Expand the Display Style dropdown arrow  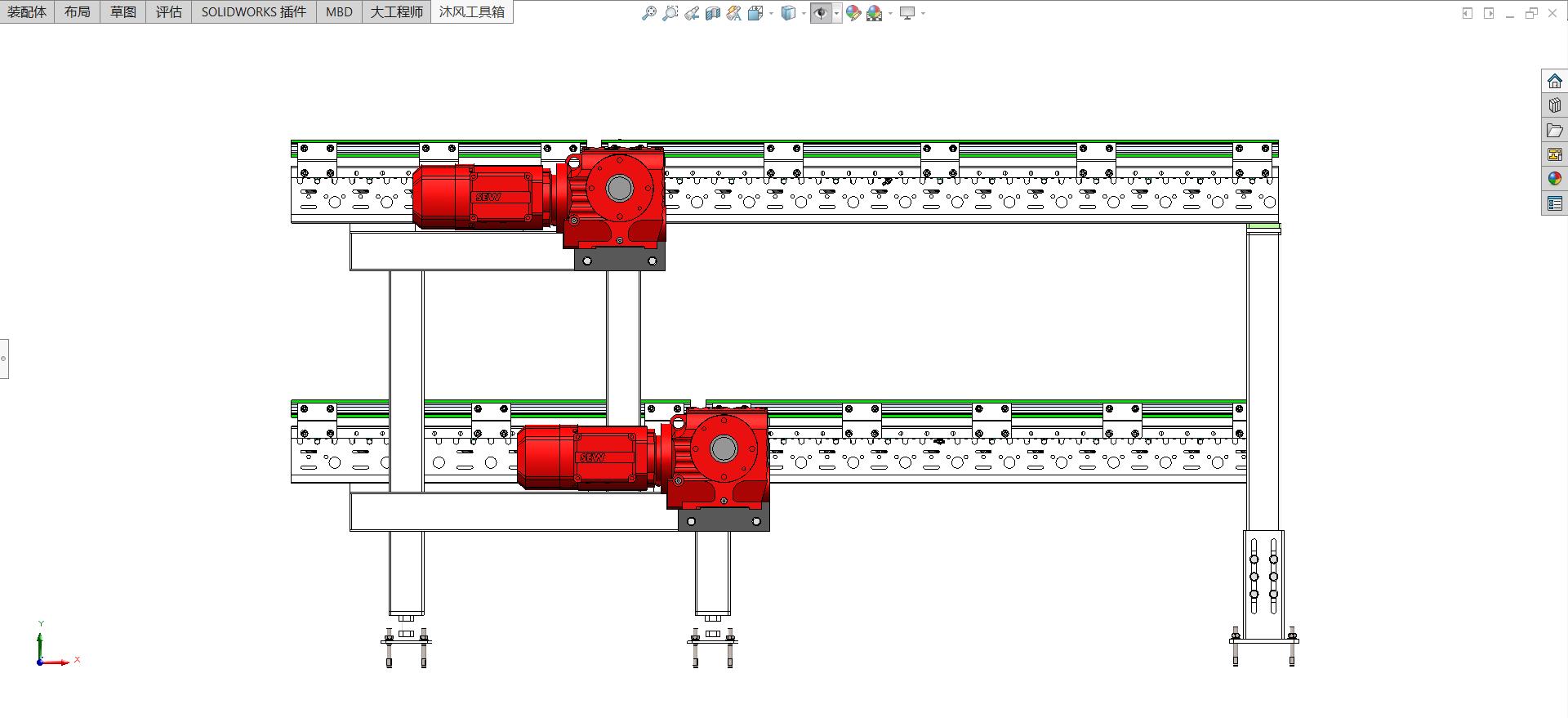point(804,13)
